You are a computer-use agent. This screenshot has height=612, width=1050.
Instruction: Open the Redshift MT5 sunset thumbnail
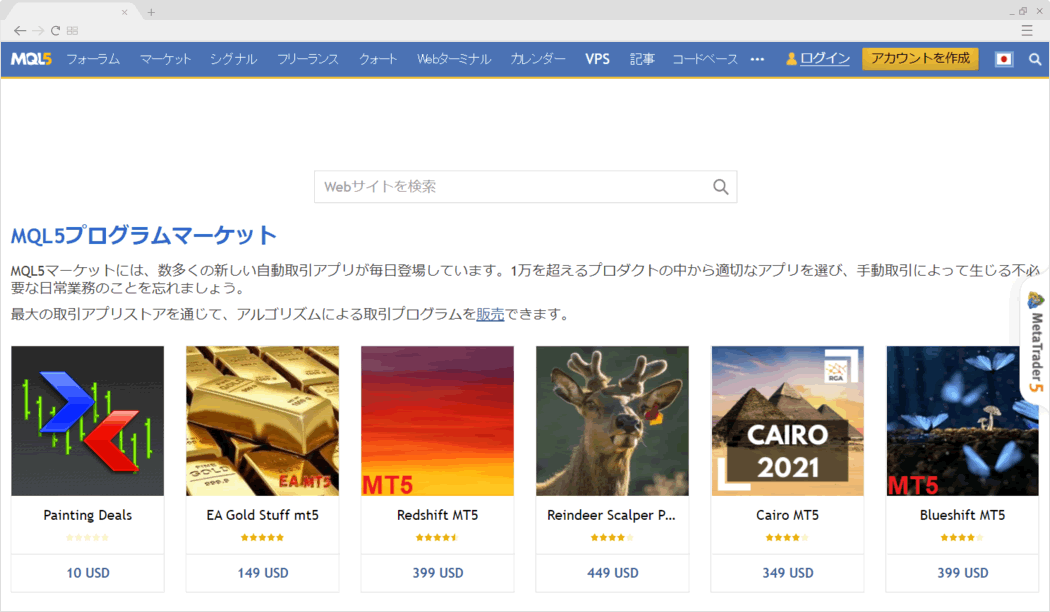pos(437,421)
